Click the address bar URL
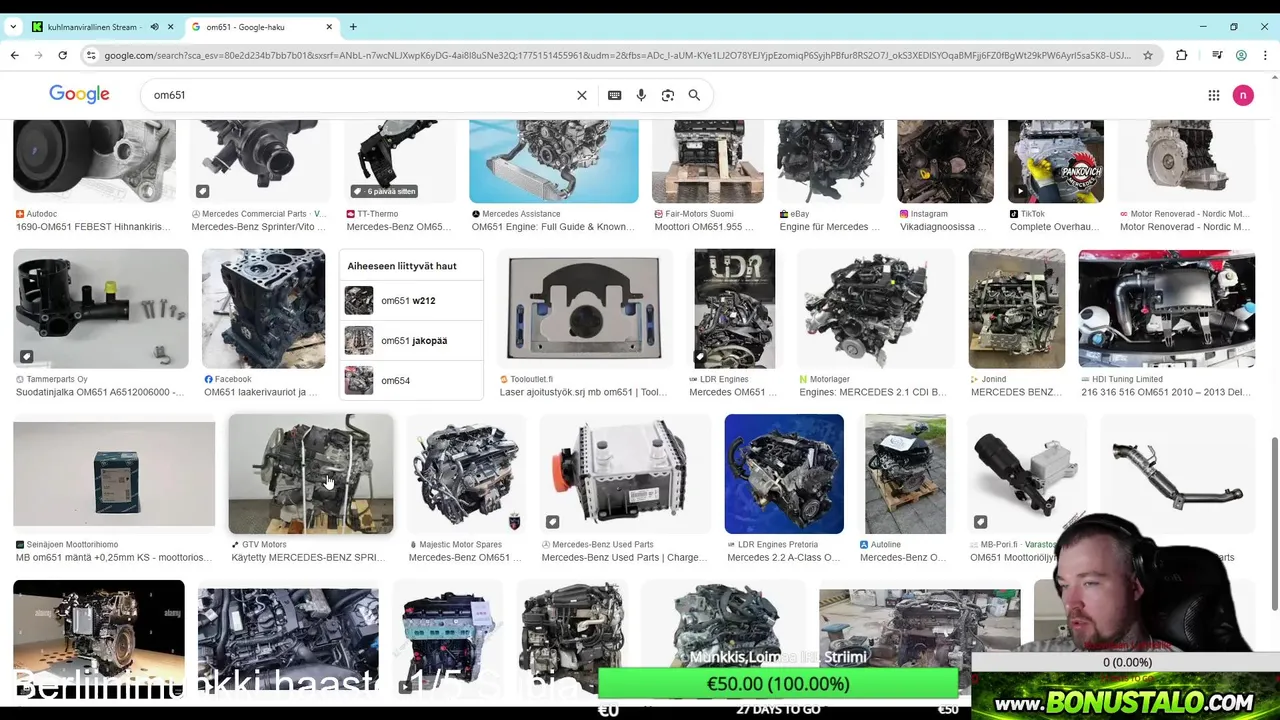 (x=618, y=55)
